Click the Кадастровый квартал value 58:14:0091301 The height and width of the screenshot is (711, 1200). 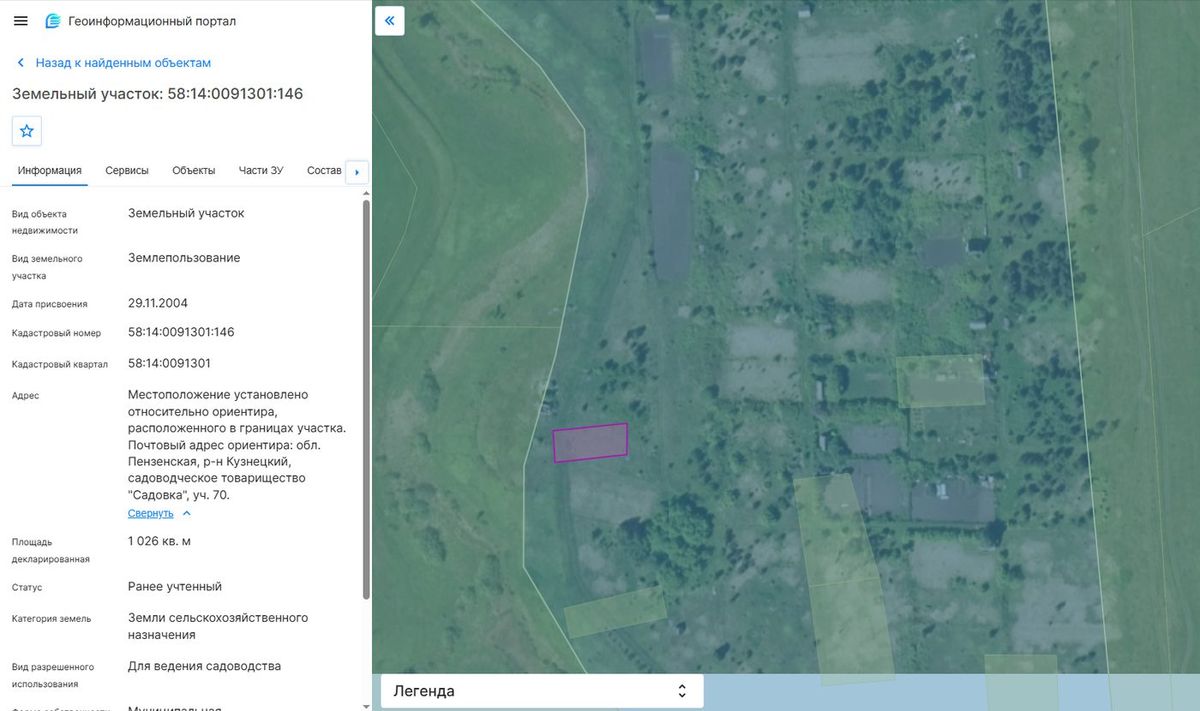click(x=169, y=363)
